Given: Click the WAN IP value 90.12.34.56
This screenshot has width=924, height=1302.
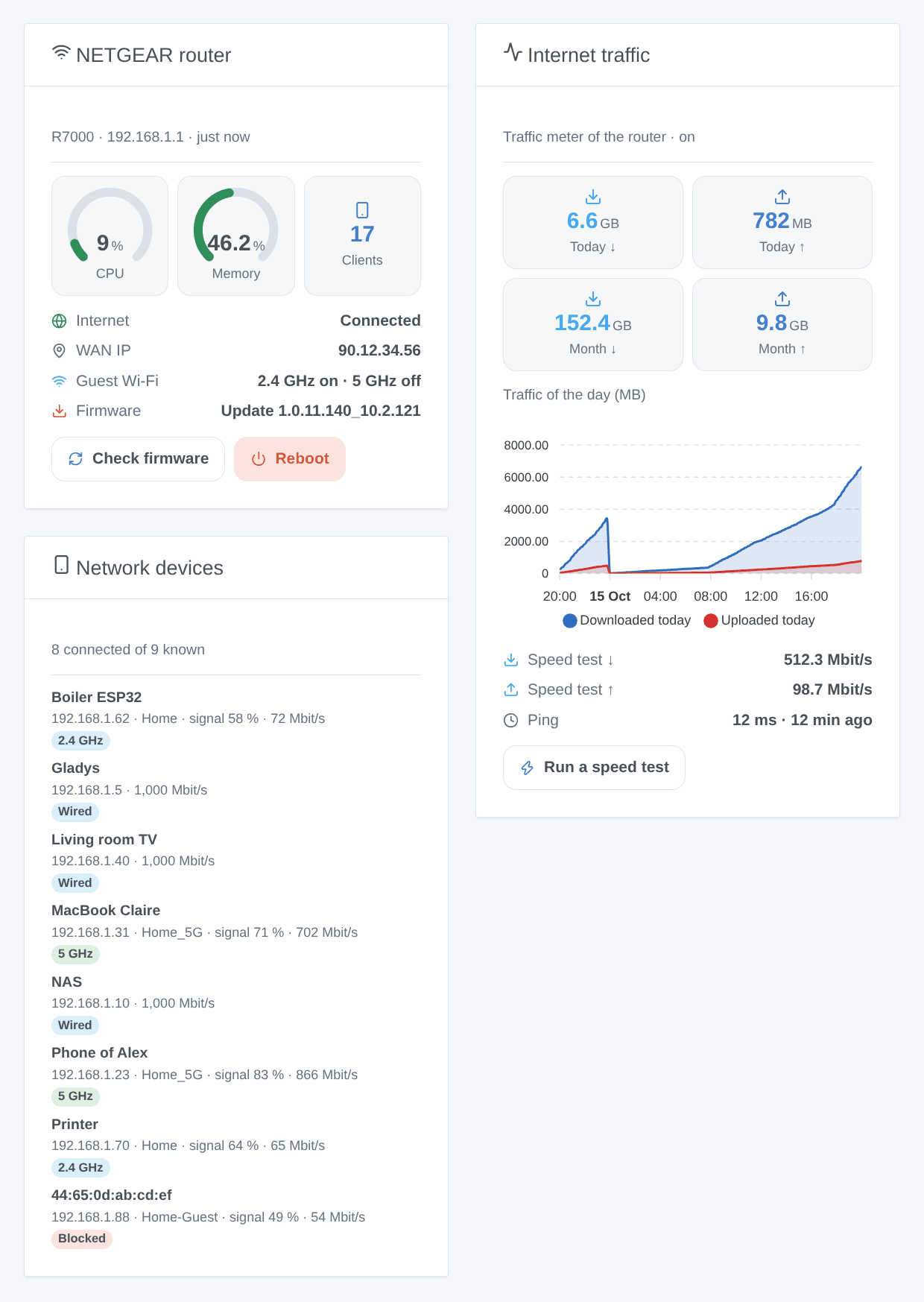Looking at the screenshot, I should [379, 351].
